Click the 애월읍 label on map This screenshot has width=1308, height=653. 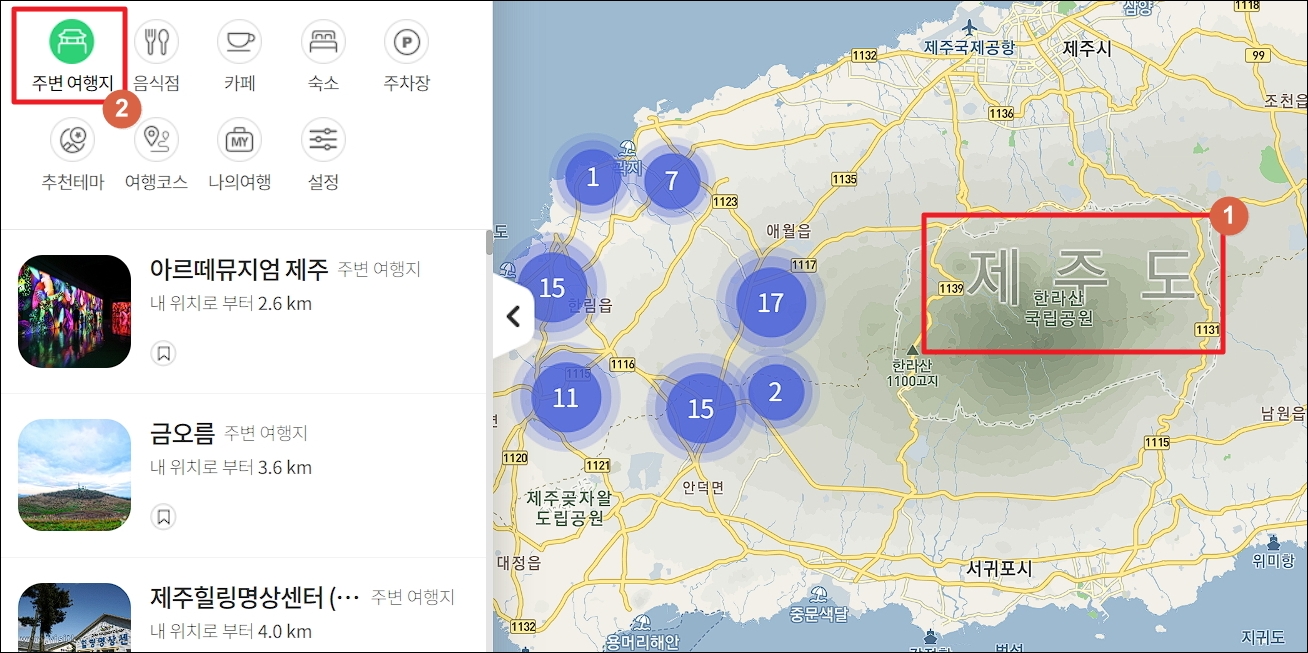788,231
